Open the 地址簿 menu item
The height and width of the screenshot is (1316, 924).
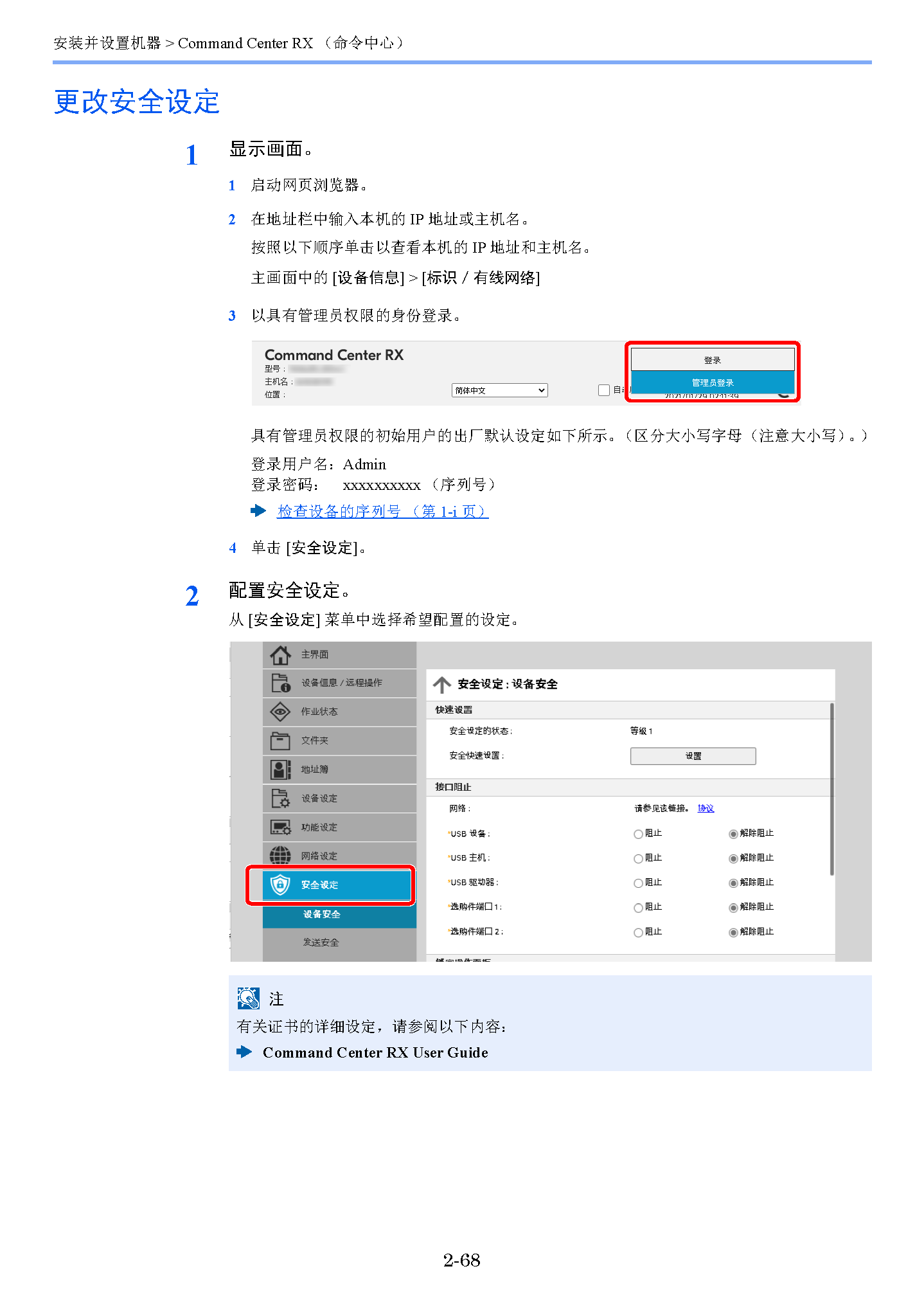[x=339, y=770]
